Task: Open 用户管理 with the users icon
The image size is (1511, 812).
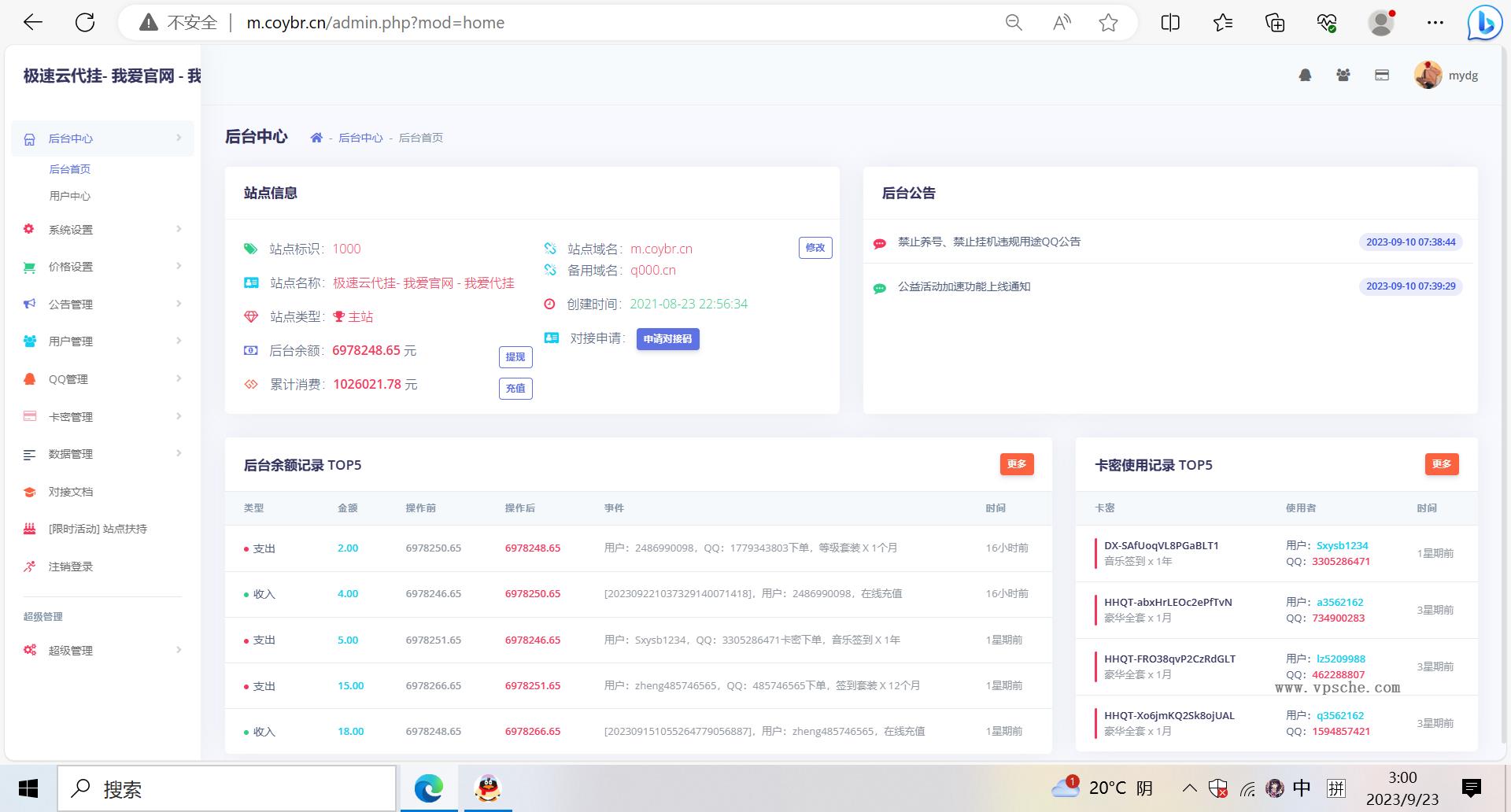Action: (x=28, y=341)
